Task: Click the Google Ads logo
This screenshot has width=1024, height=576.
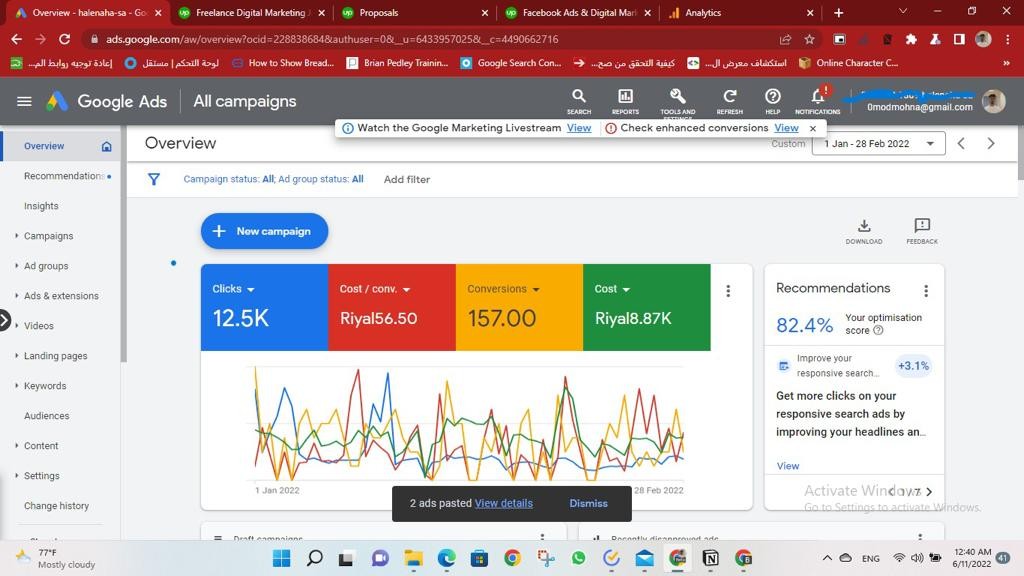Action: 57,101
